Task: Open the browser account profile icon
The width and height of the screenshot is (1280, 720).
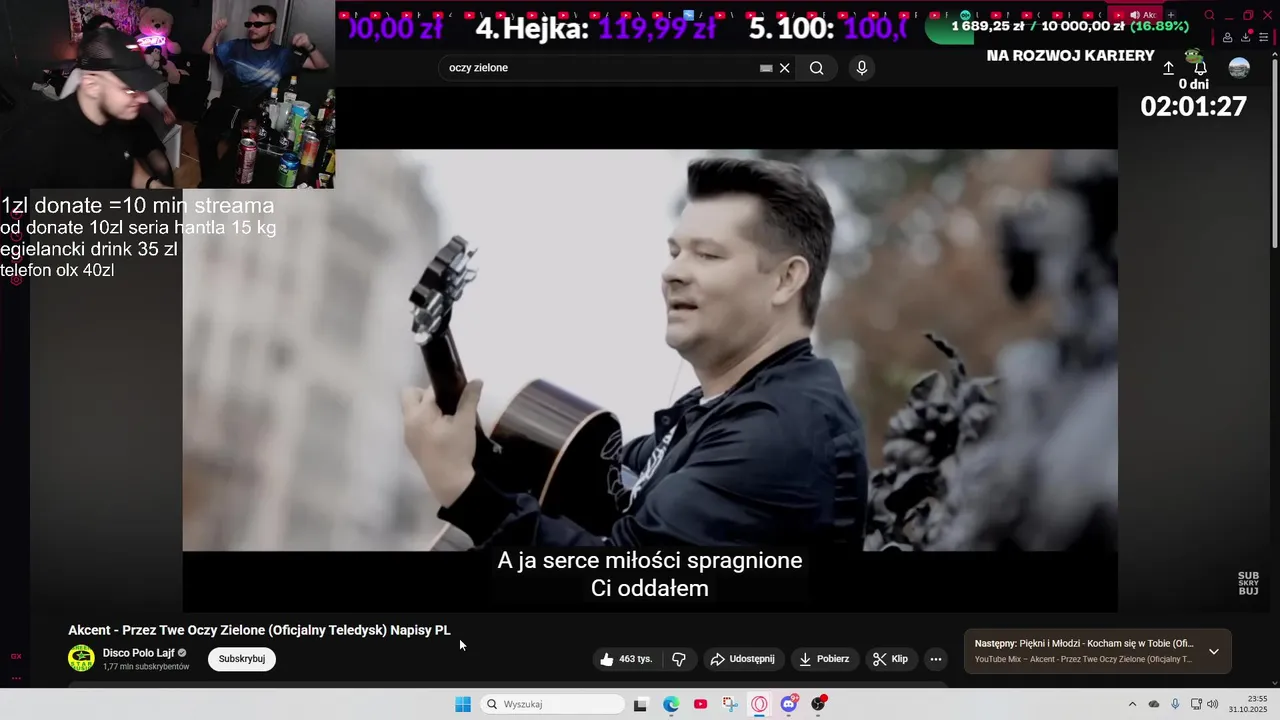Action: click(x=1227, y=38)
